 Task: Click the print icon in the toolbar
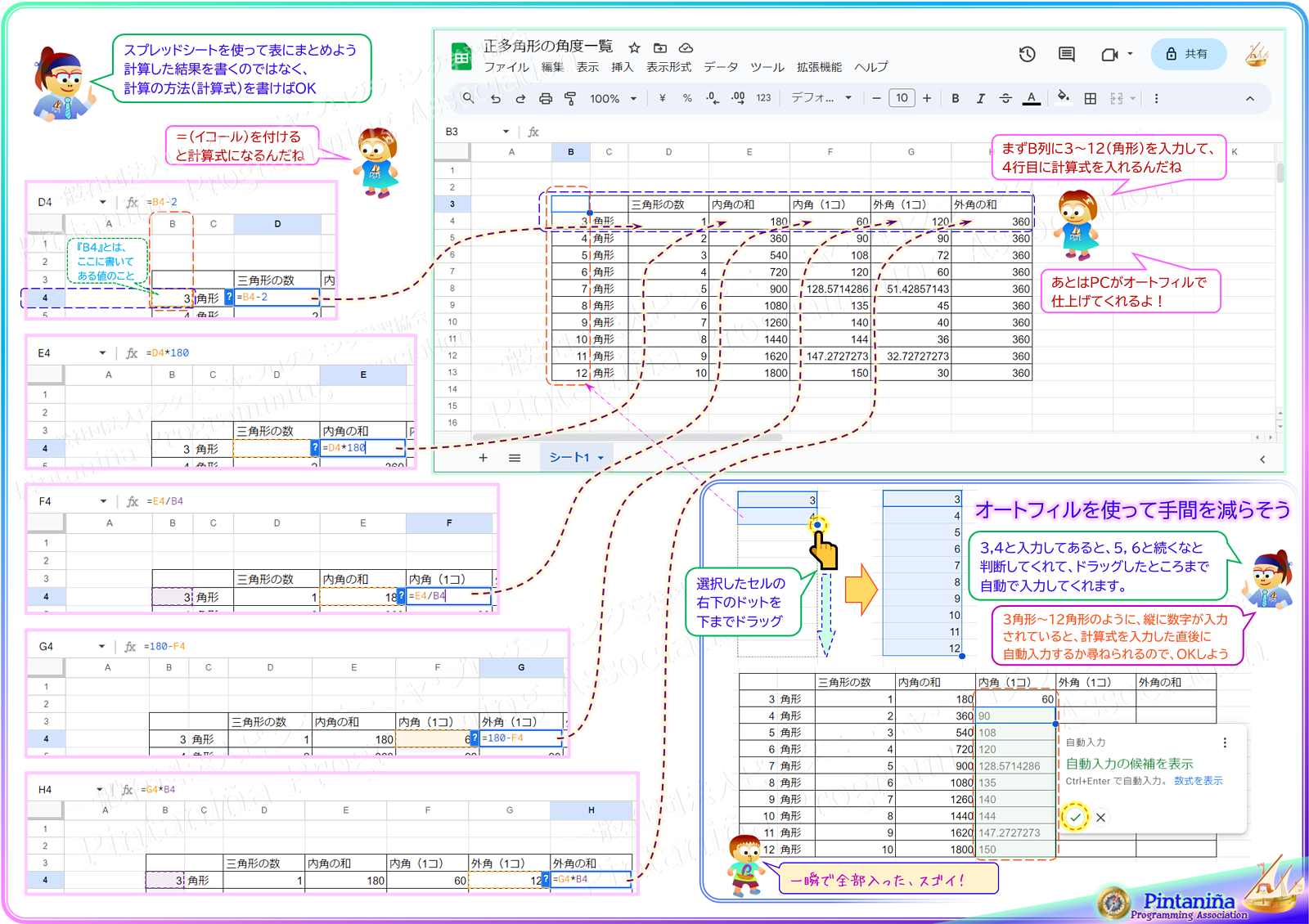546,99
